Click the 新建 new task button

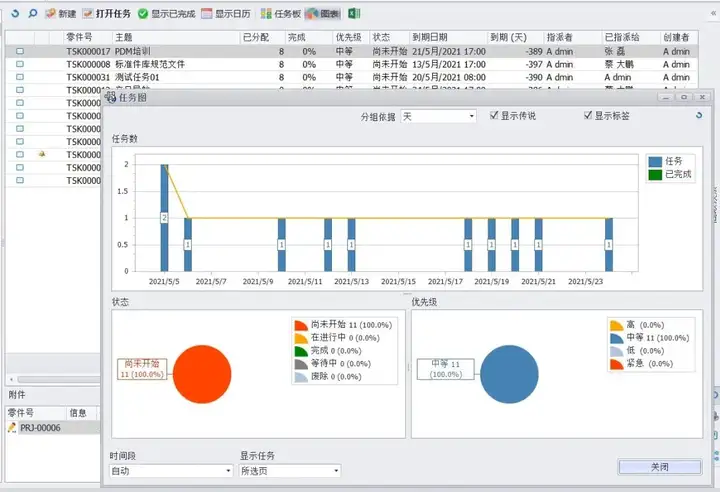coord(61,14)
